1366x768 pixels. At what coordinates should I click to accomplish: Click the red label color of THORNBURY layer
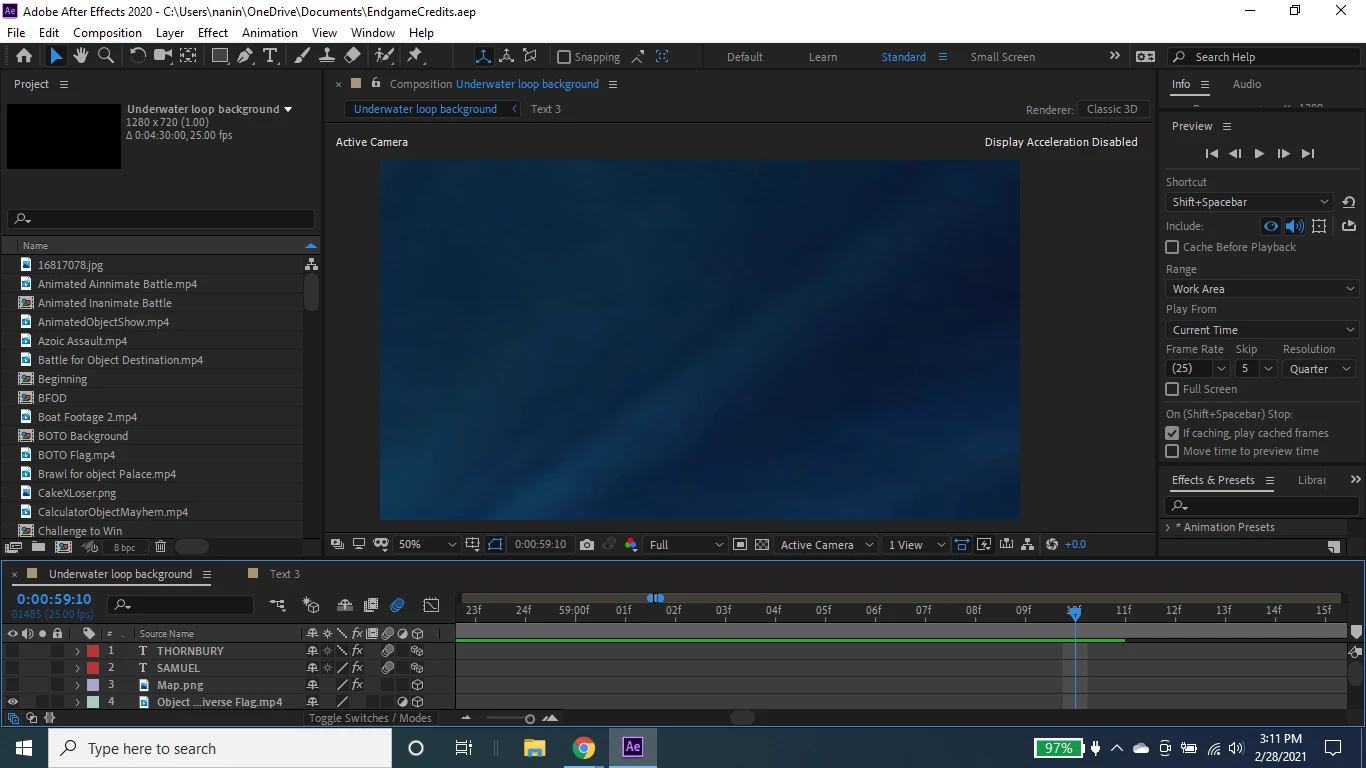pos(93,651)
